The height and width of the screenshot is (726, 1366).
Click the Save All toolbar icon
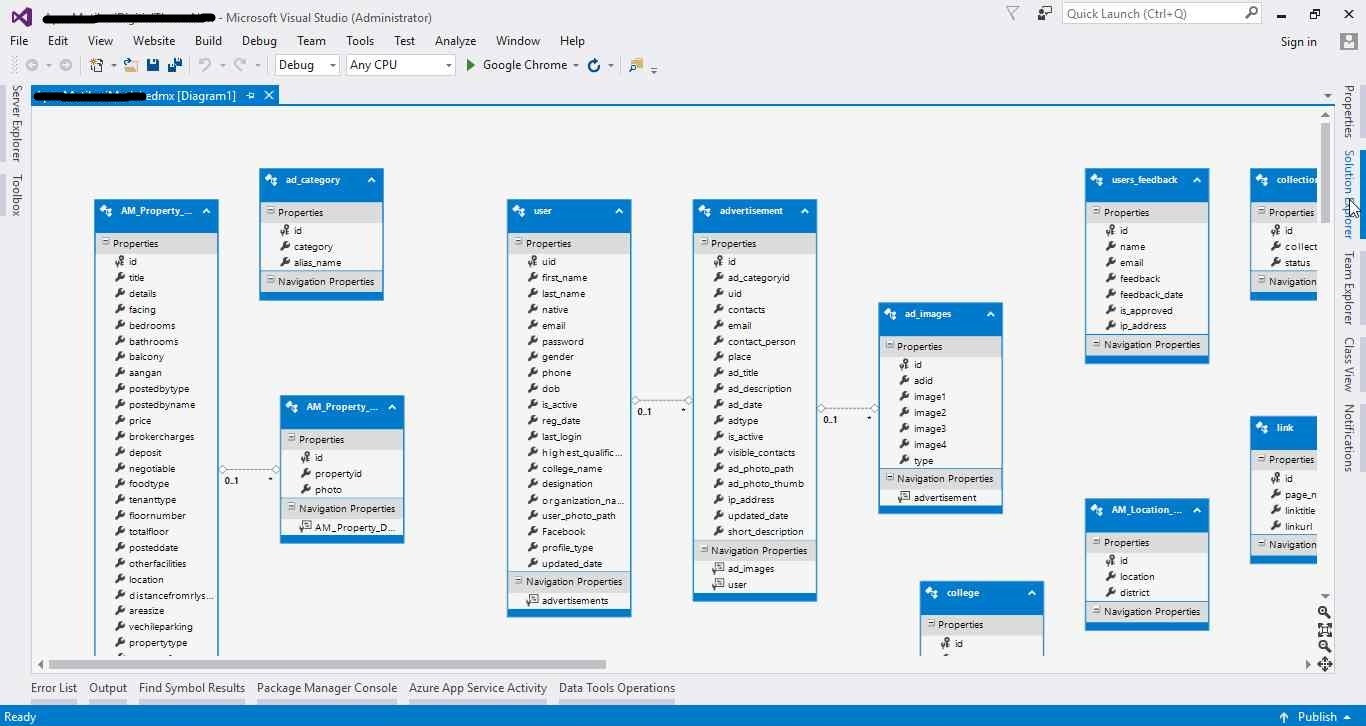tap(174, 65)
